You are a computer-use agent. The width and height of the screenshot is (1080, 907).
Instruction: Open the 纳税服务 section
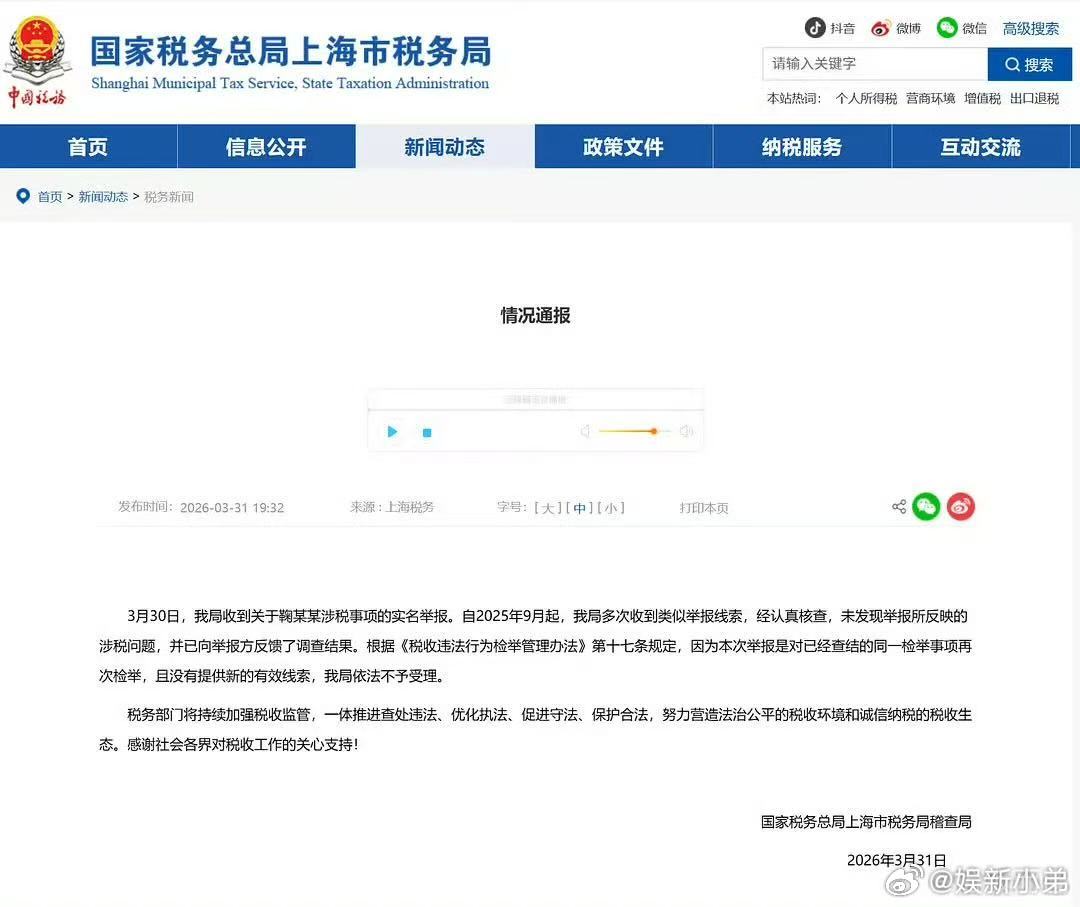tap(800, 146)
